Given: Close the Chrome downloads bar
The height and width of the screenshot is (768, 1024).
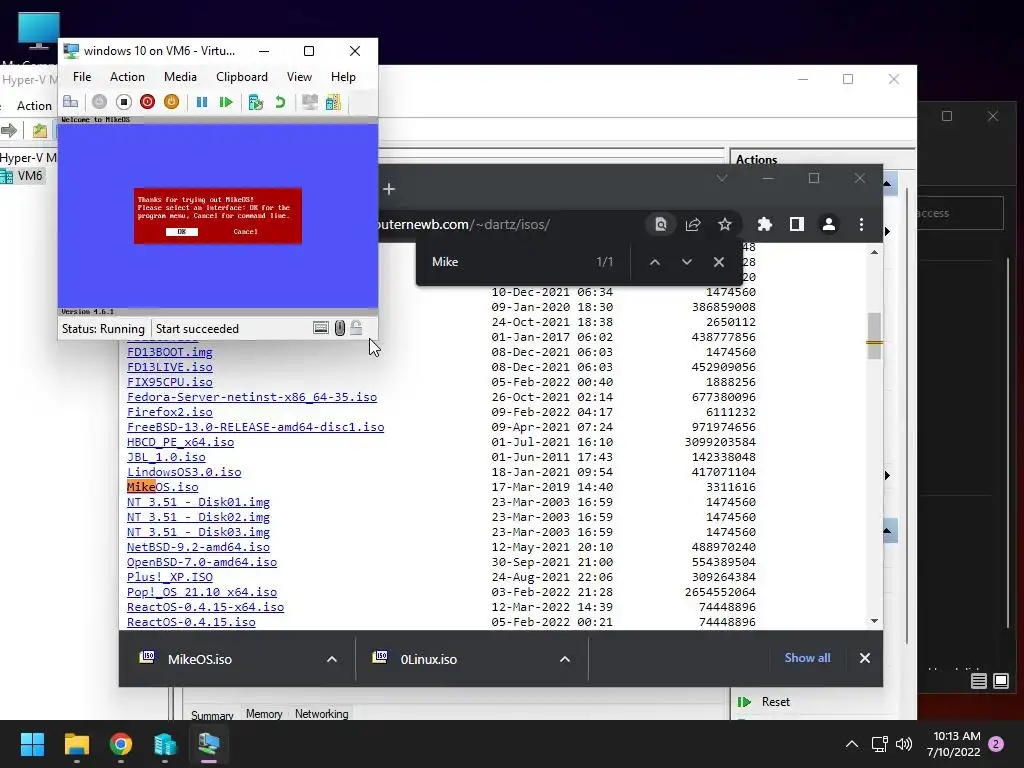Looking at the screenshot, I should point(865,658).
